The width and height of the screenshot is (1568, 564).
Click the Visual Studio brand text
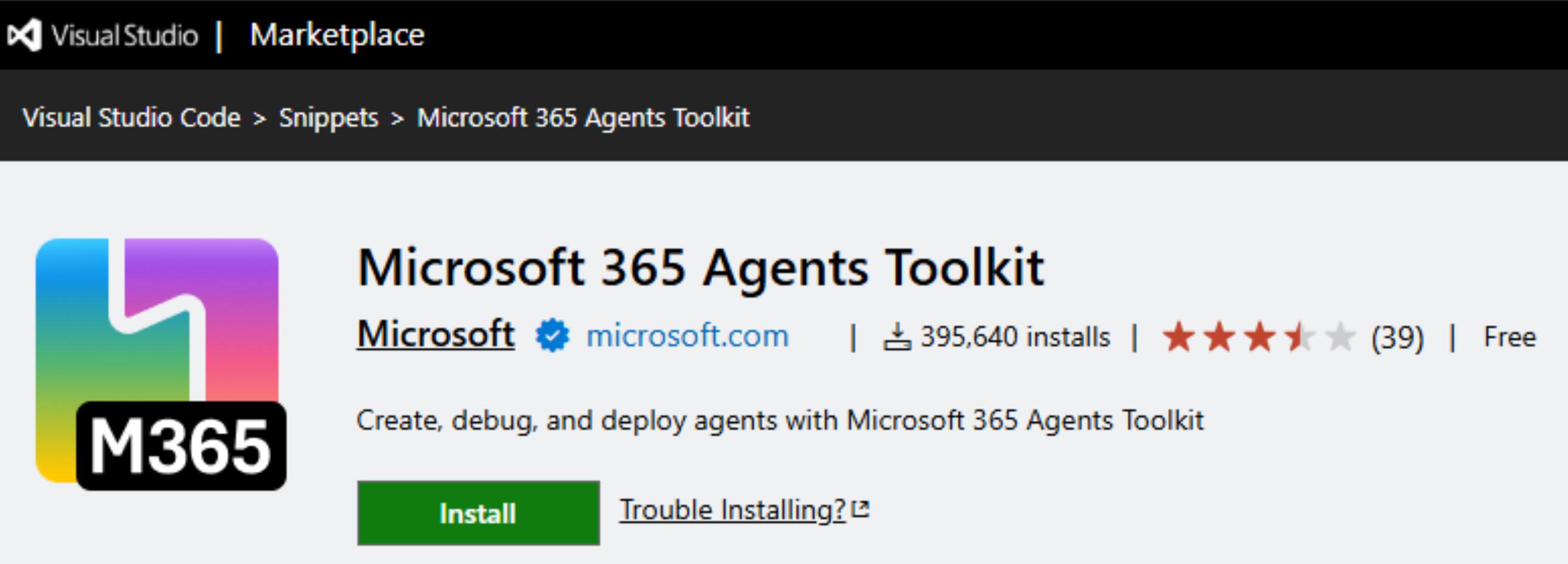[x=125, y=35]
